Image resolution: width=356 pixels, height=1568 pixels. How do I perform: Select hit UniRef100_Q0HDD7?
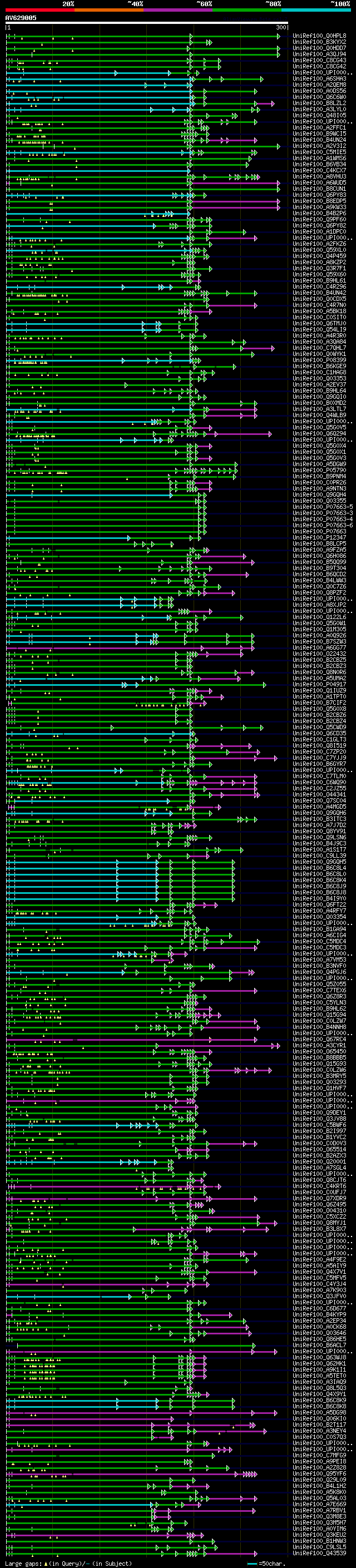319,48
